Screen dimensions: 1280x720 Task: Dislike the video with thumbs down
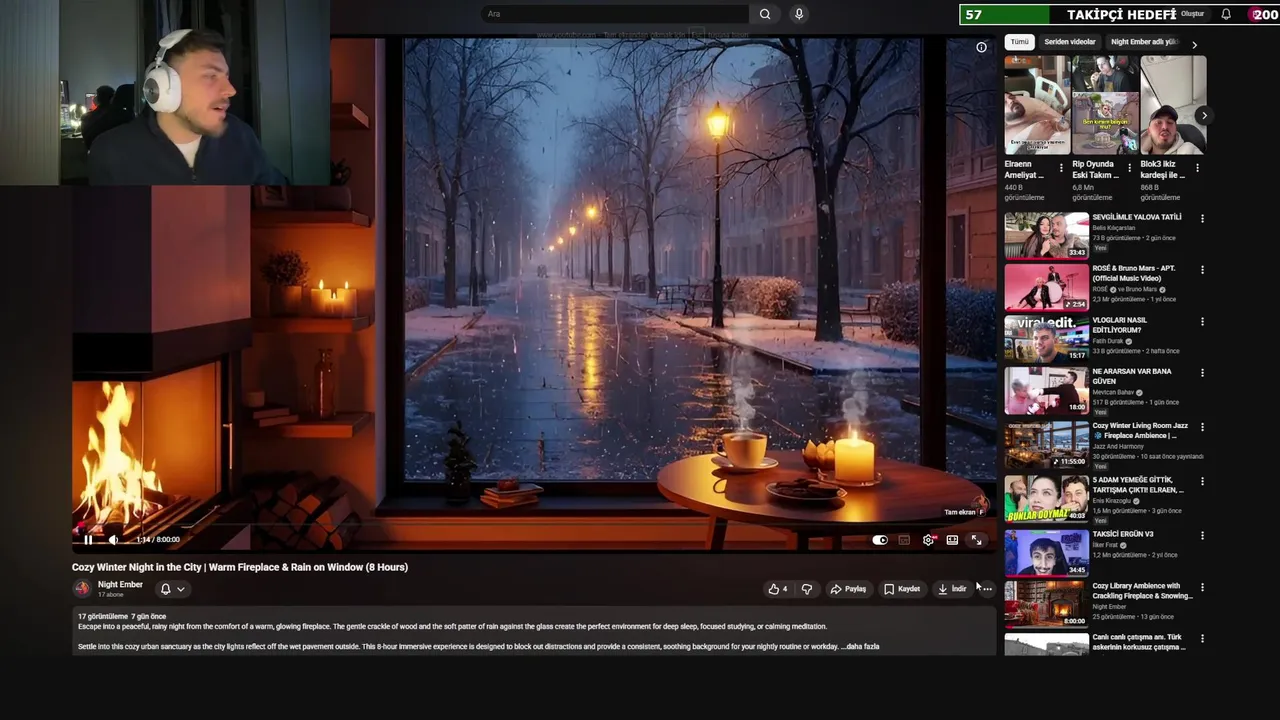[x=807, y=589]
